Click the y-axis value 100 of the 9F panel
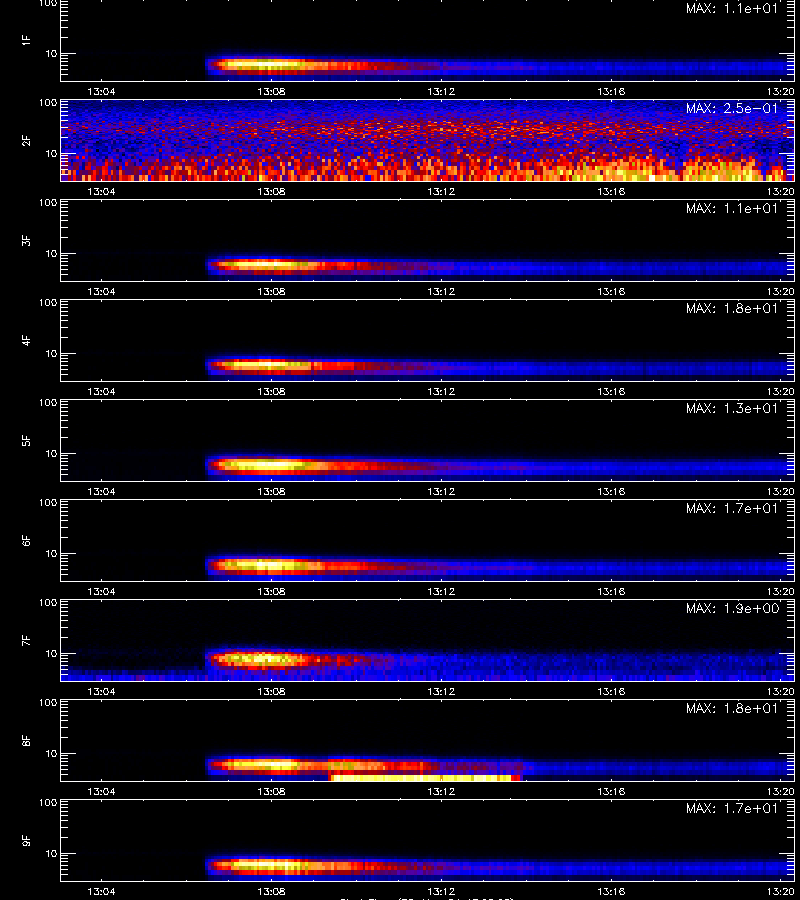Viewport: 800px width, 900px height. 48,803
